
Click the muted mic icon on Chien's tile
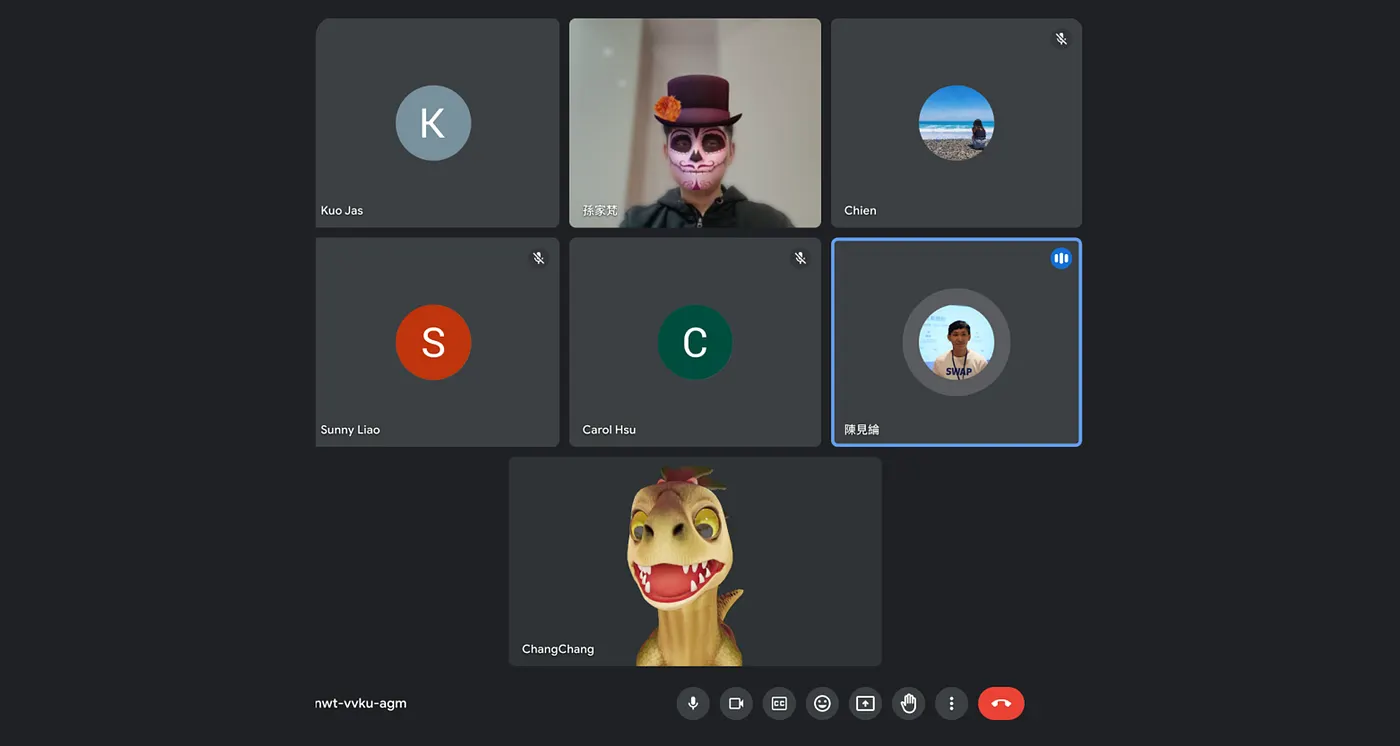pos(1061,39)
